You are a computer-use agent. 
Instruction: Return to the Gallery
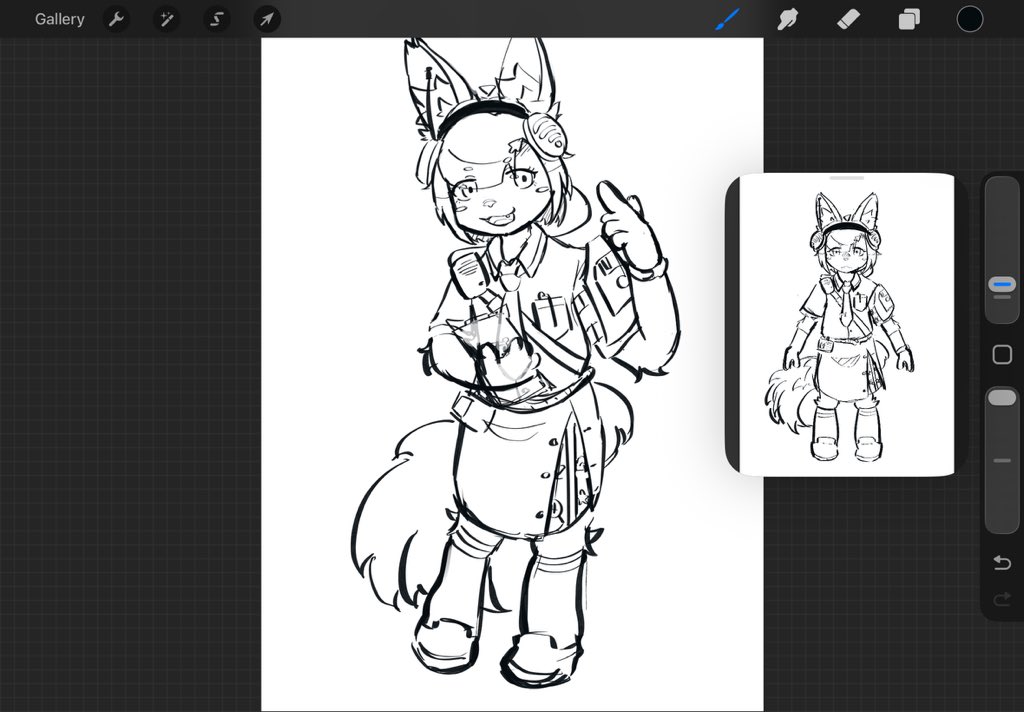point(59,19)
